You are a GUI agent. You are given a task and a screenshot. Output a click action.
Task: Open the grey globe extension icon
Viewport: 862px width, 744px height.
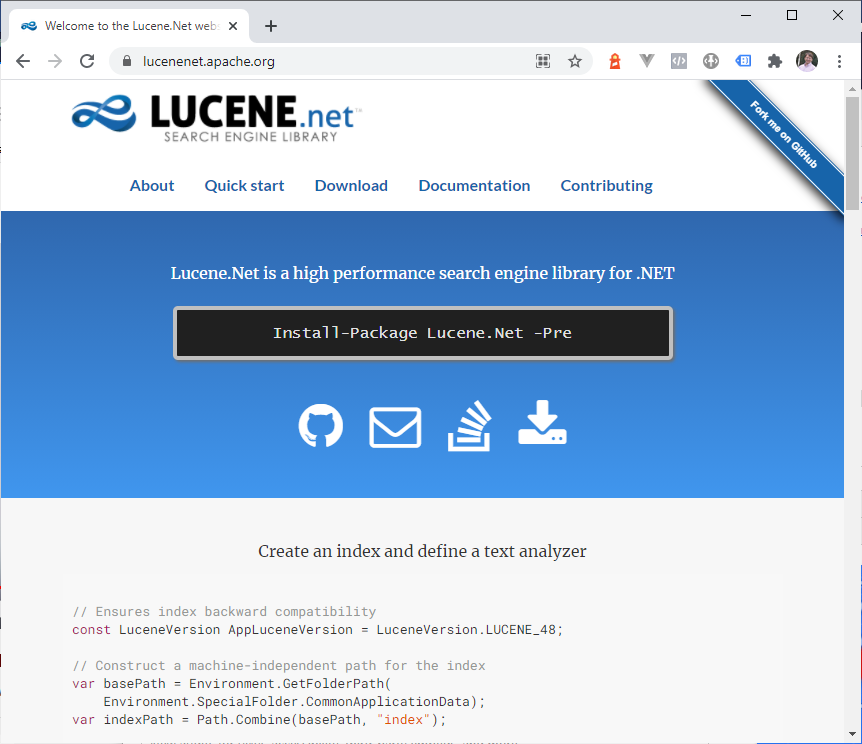click(x=711, y=61)
